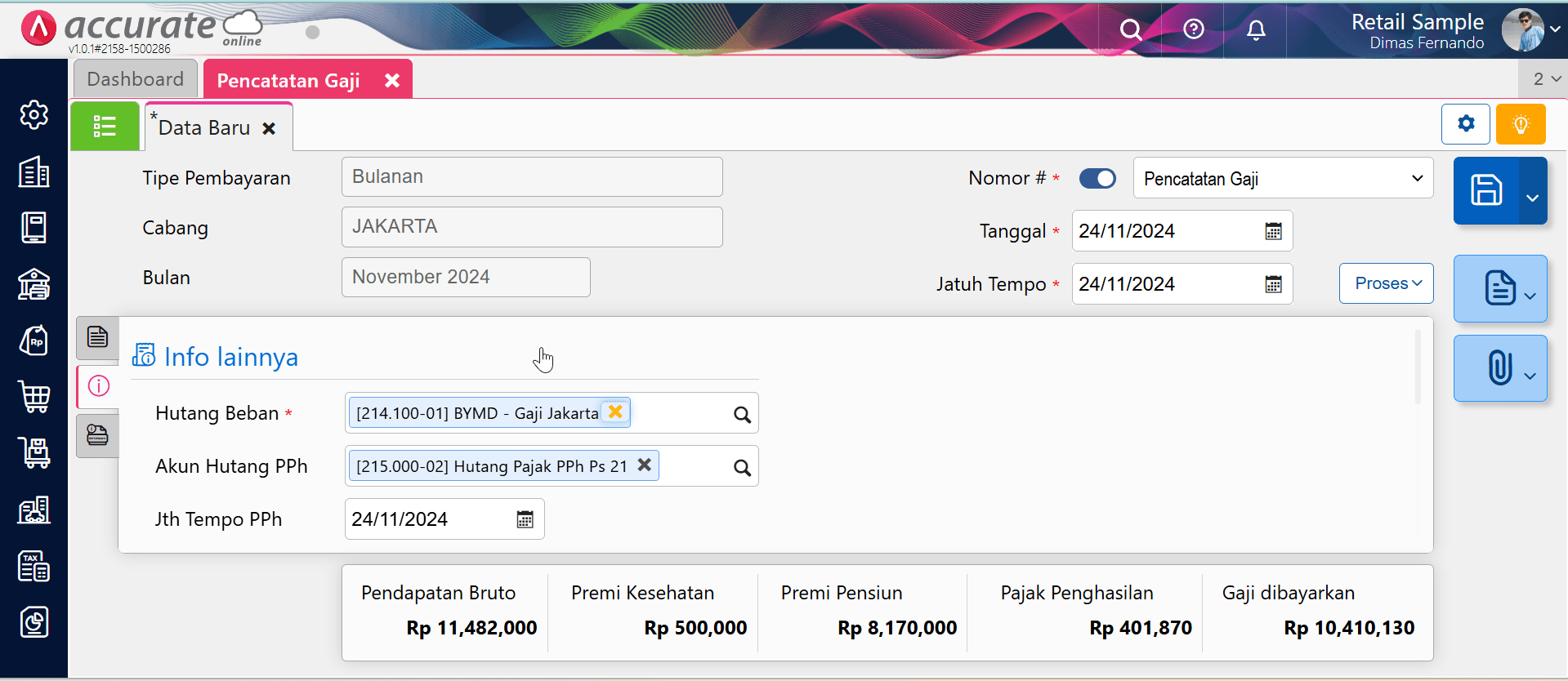
Task: Open the cash and bank module icon
Action: pos(34,284)
